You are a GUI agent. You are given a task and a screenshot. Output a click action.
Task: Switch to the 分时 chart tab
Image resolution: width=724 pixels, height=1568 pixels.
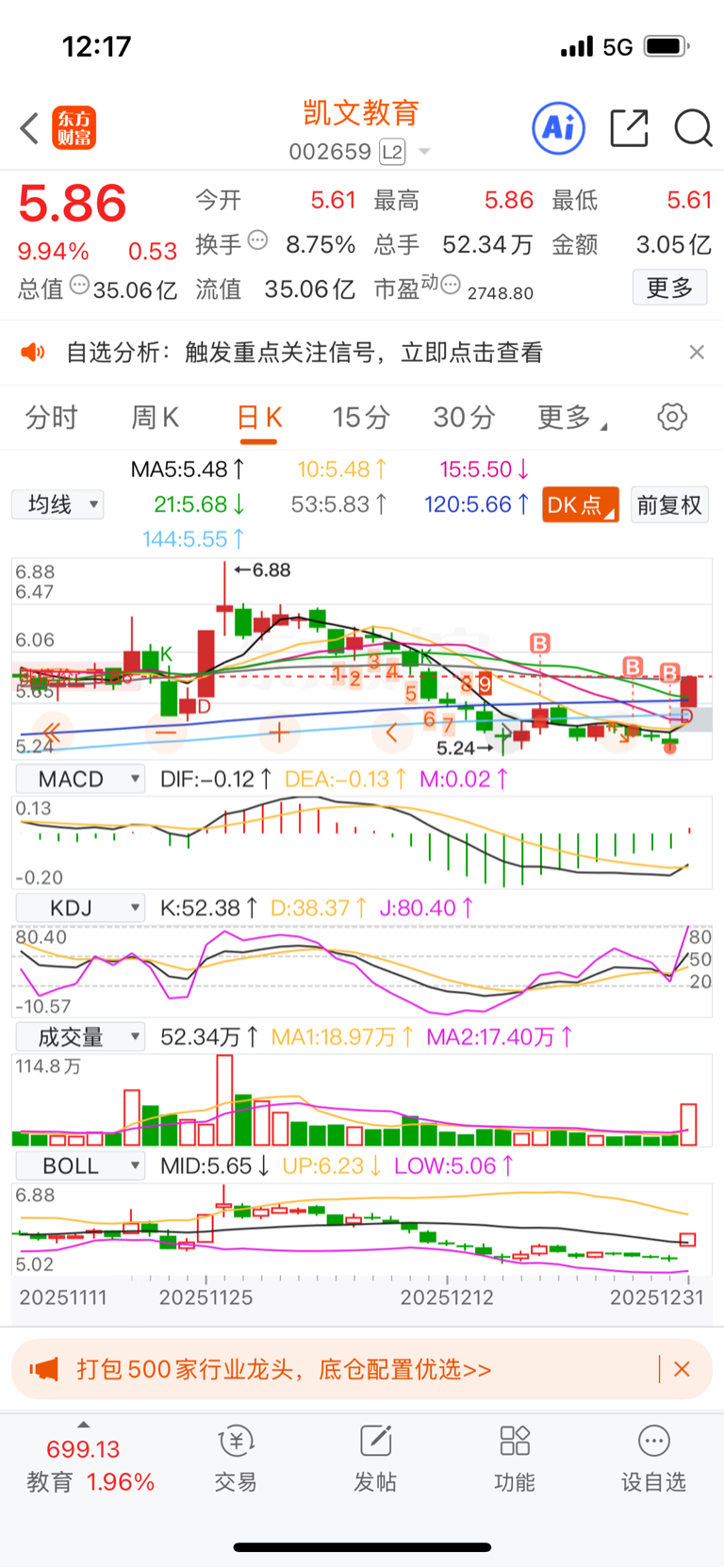(x=51, y=417)
